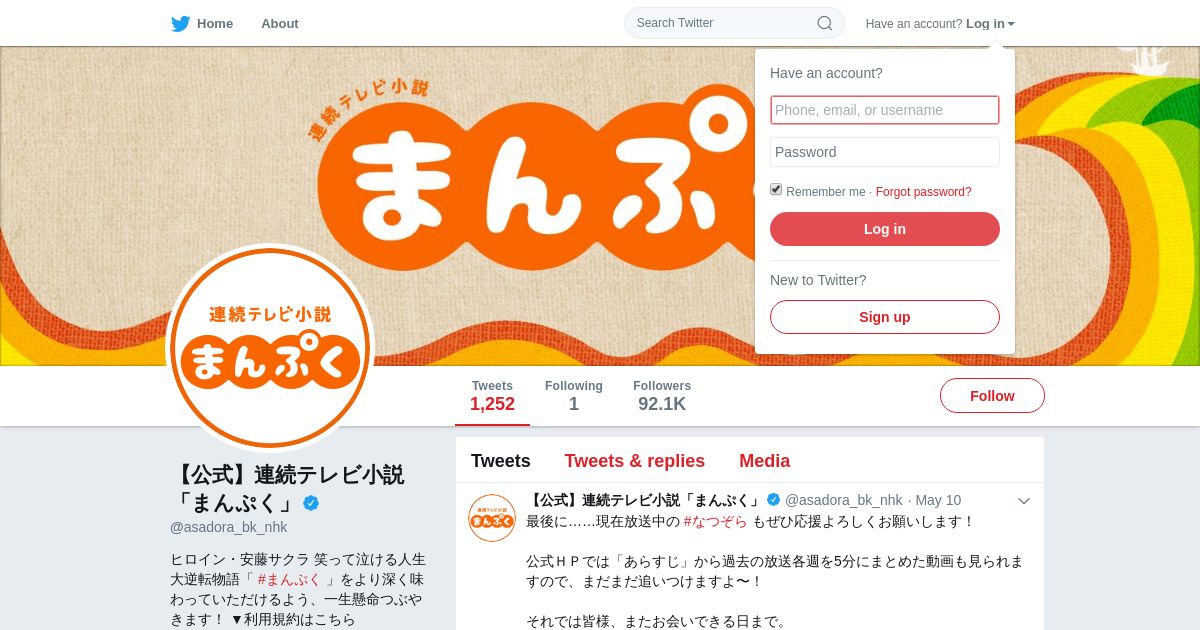
Task: Open the Forgot password link
Action: (x=923, y=192)
